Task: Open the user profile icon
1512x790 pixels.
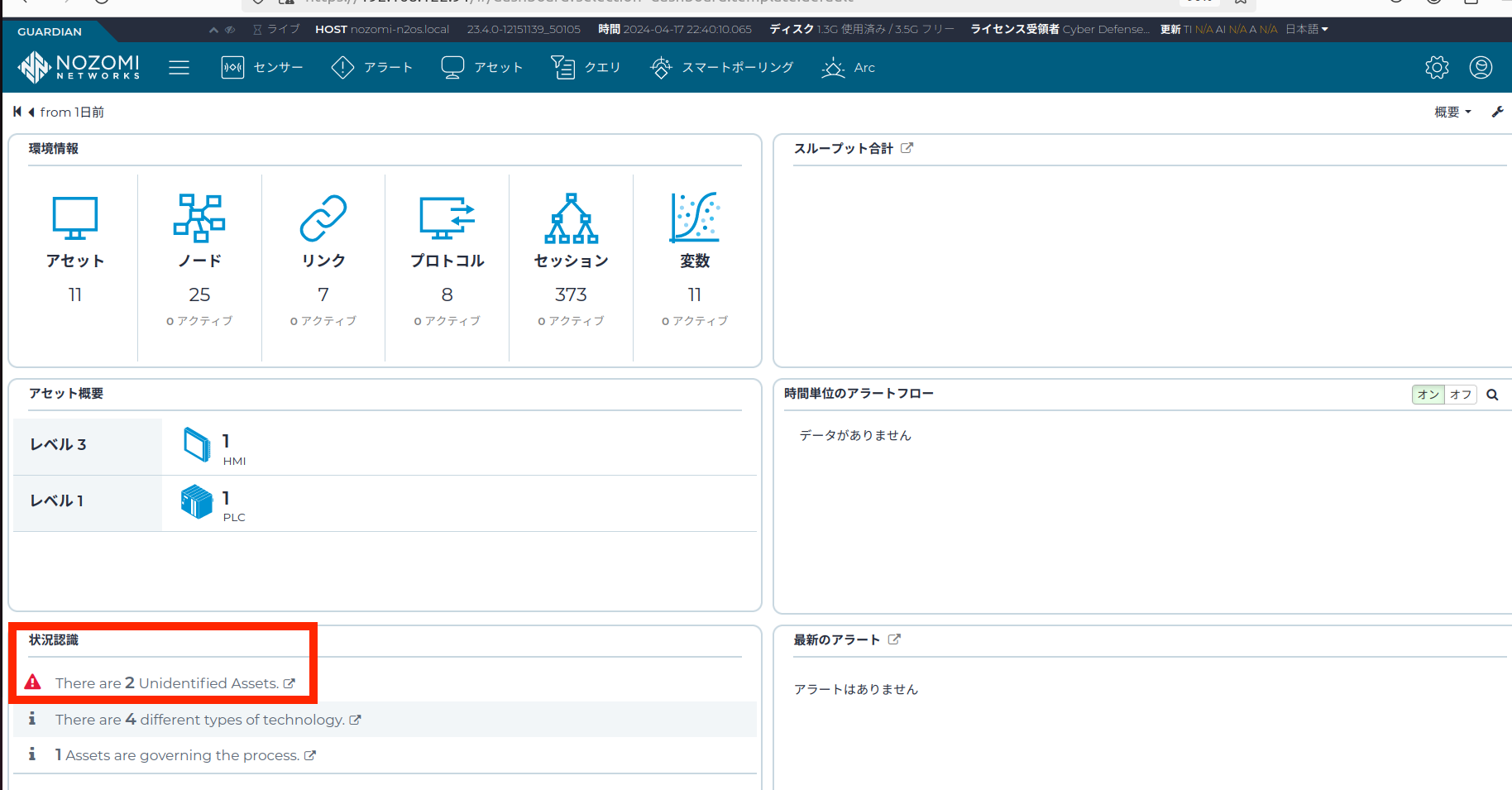Action: click(x=1481, y=68)
